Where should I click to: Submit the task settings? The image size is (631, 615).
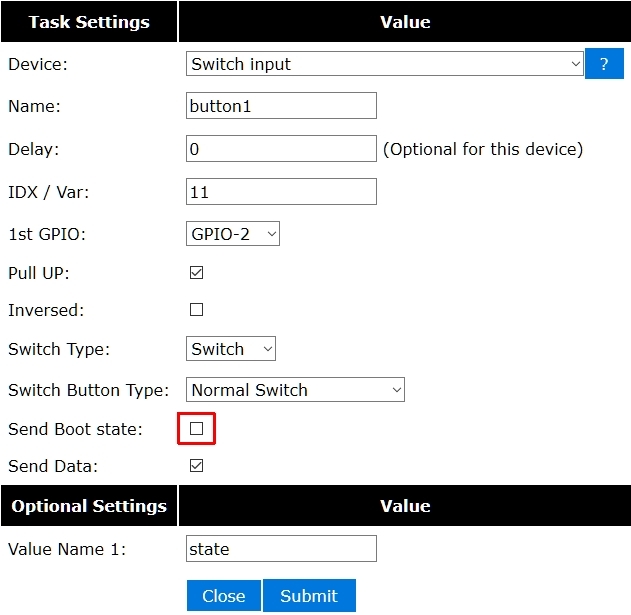click(x=309, y=596)
